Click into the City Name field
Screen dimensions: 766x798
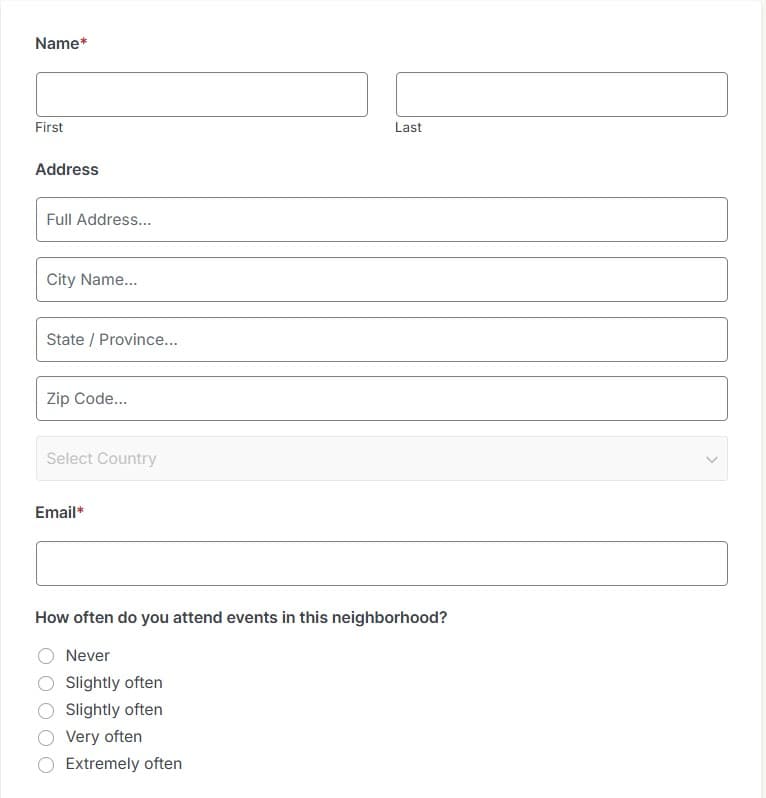point(382,279)
